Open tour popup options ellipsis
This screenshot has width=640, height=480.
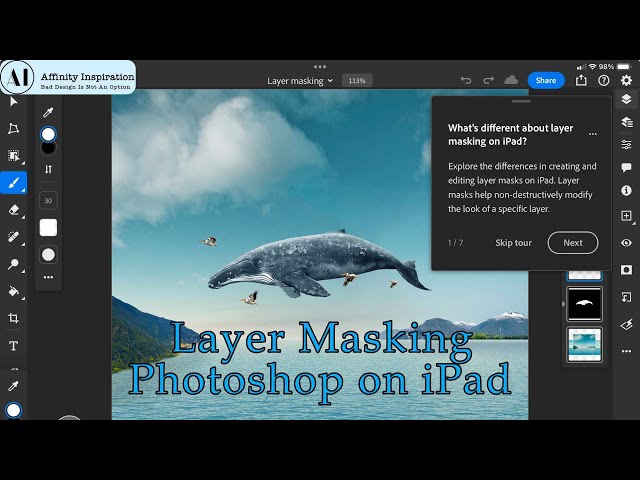(x=593, y=134)
